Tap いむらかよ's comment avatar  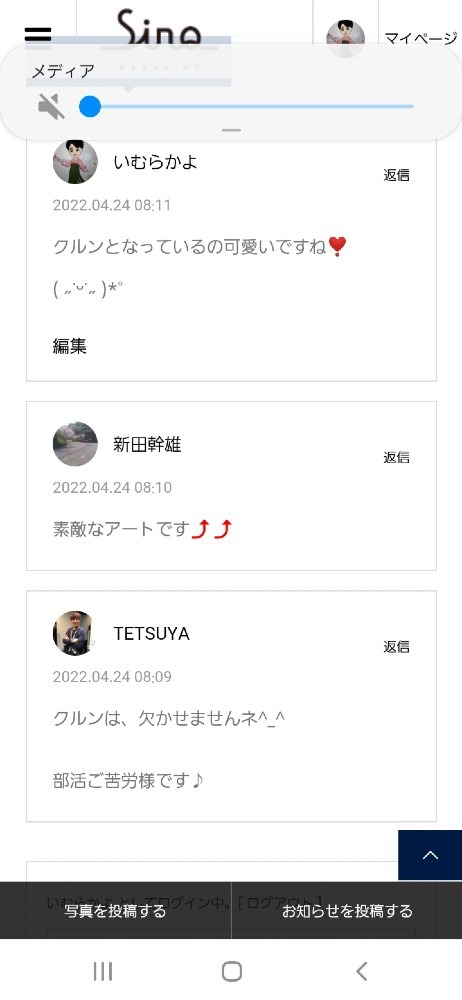click(75, 162)
